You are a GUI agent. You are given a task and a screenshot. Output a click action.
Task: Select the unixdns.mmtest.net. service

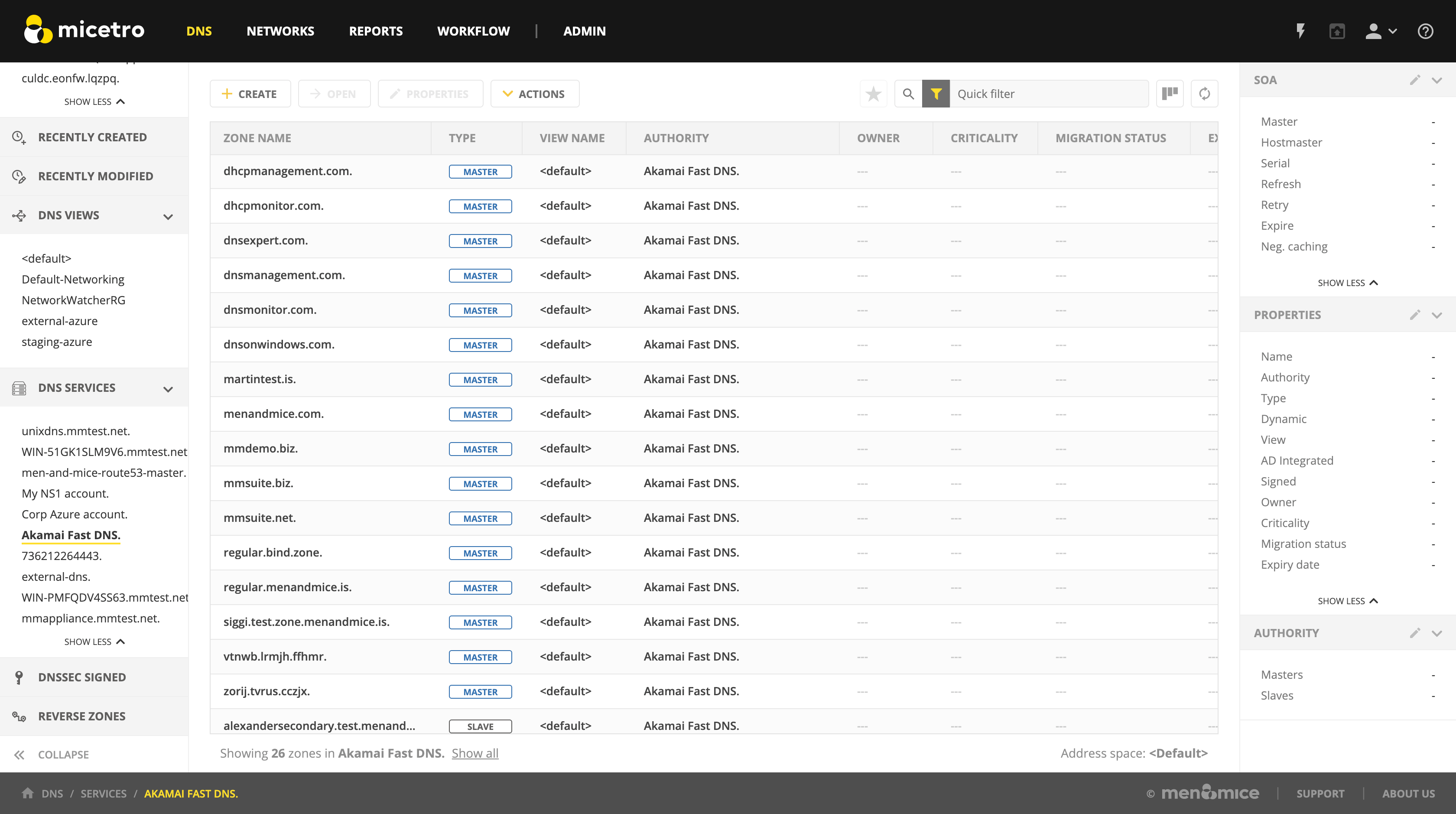point(76,431)
